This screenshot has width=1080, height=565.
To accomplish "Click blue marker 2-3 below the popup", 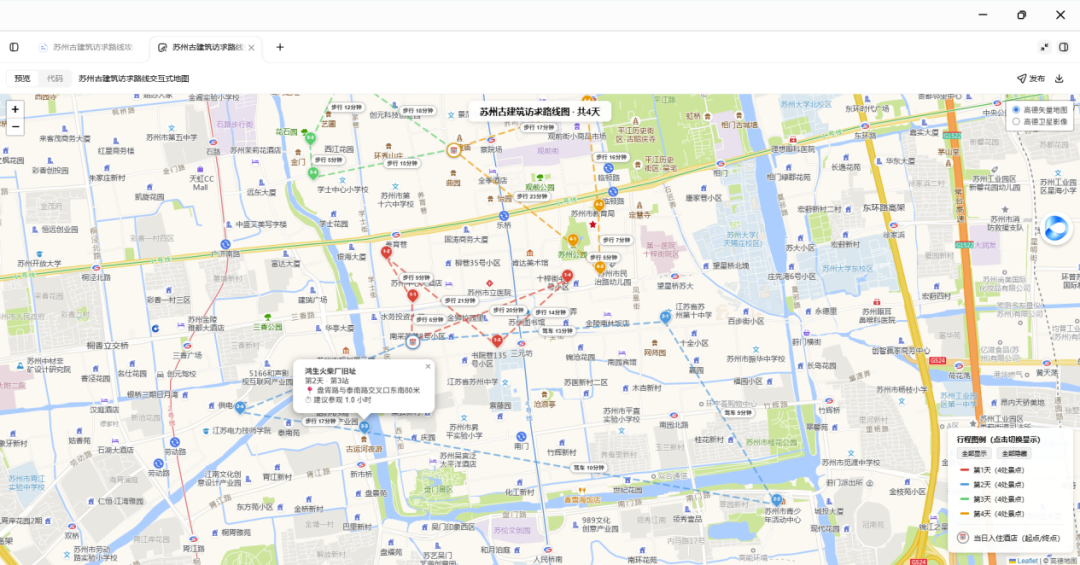I will click(x=365, y=427).
